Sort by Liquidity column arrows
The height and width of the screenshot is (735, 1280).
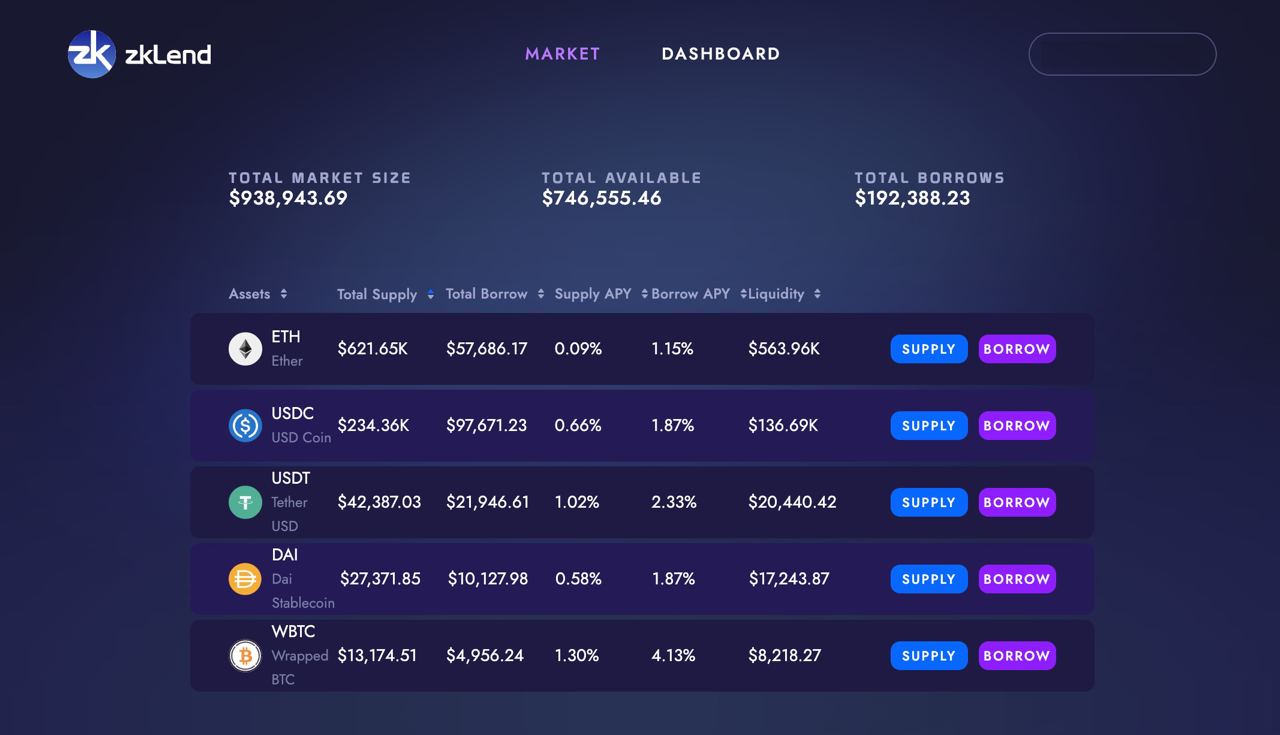[817, 294]
